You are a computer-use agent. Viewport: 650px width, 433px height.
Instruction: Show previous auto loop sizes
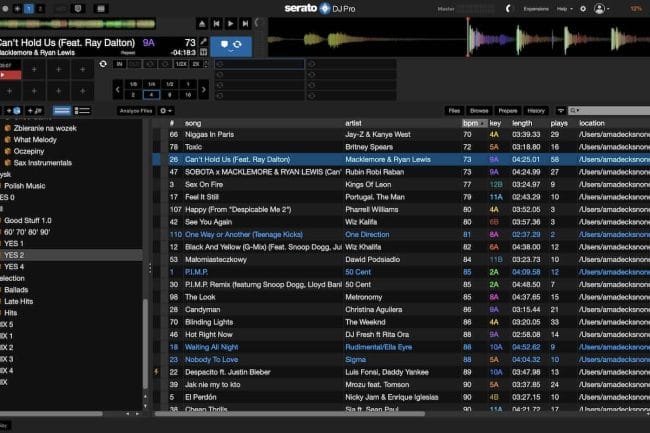[x=118, y=90]
